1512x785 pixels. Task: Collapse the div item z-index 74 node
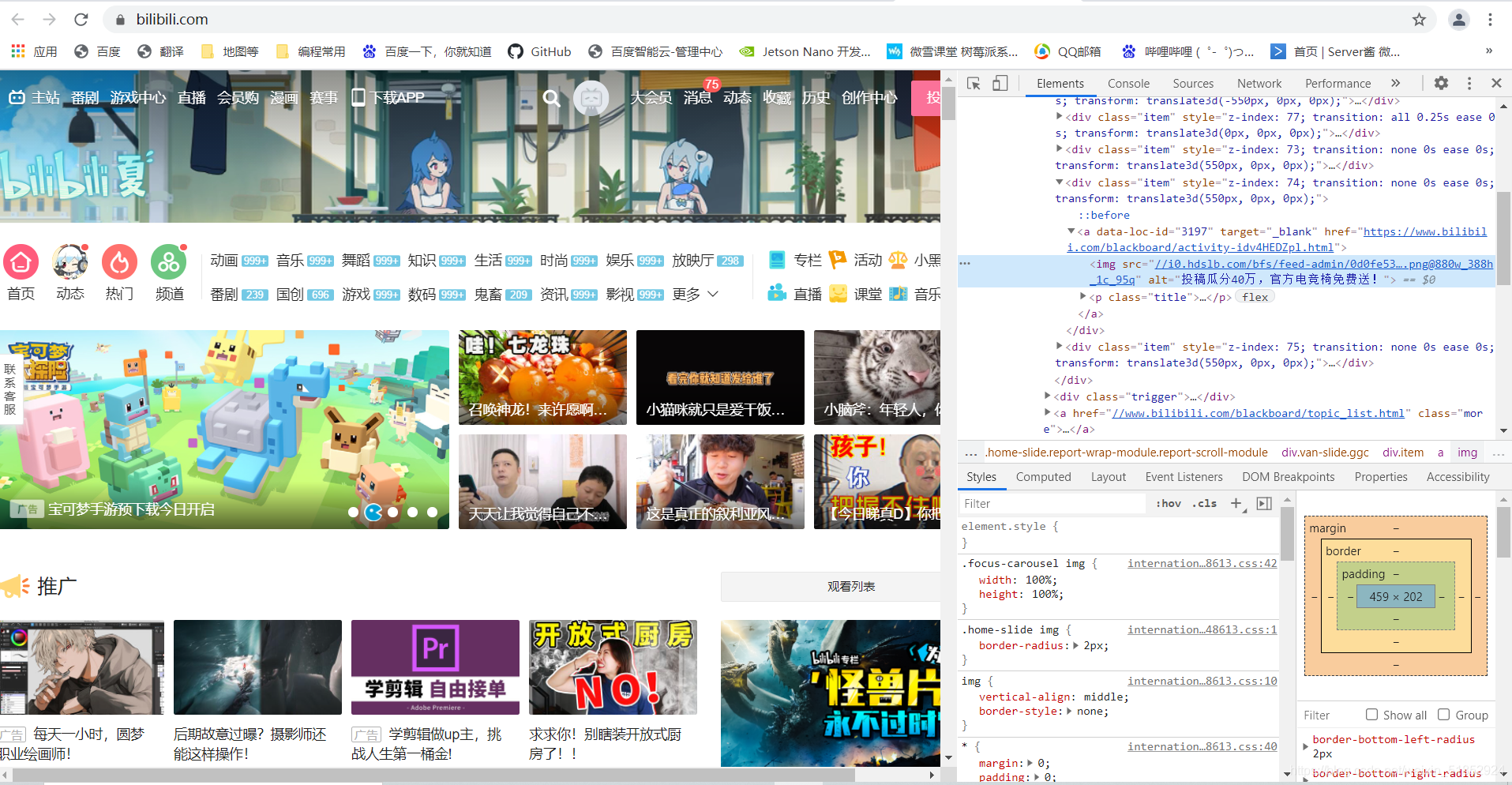(1060, 182)
